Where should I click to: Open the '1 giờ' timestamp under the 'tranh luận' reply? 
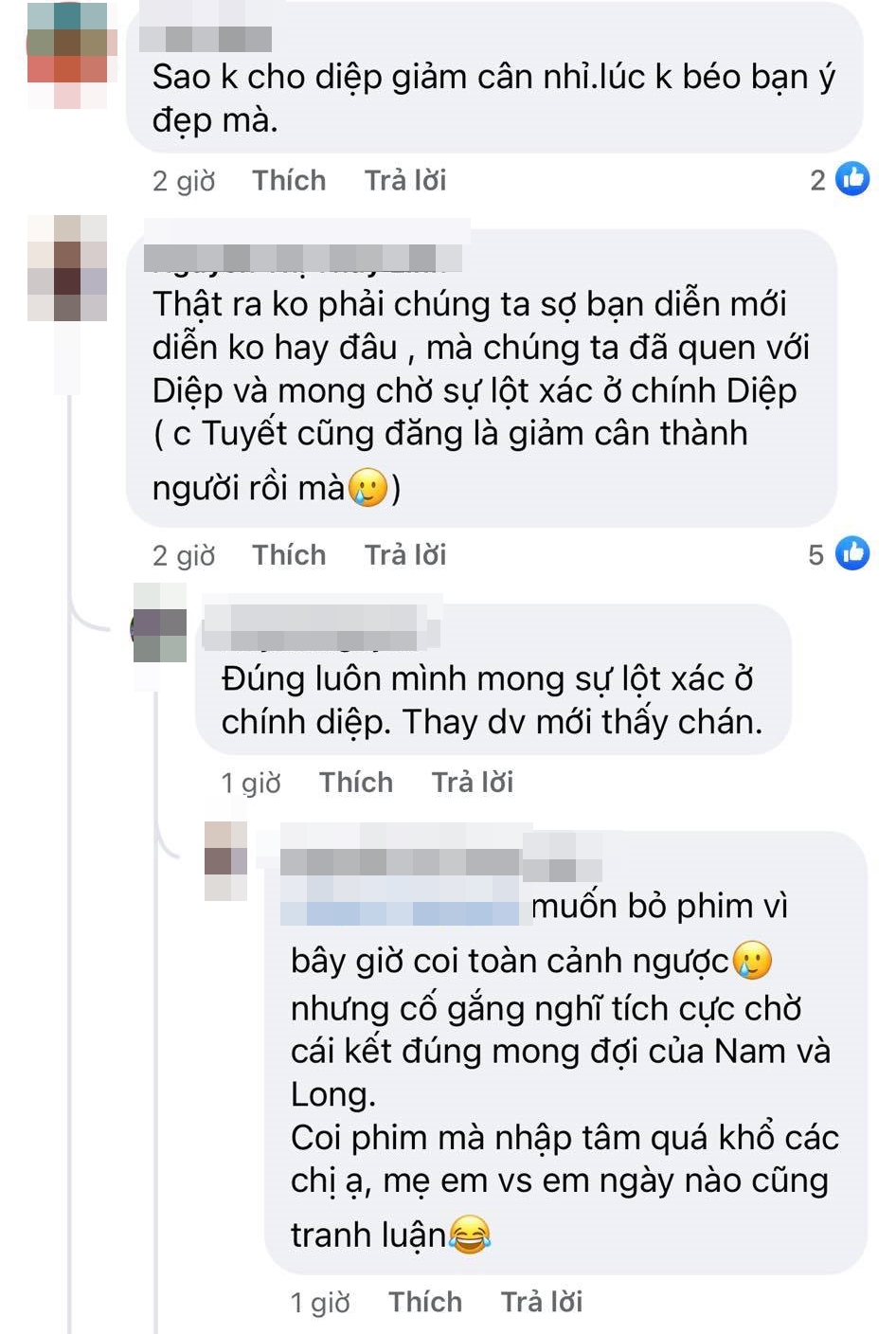[x=320, y=1303]
